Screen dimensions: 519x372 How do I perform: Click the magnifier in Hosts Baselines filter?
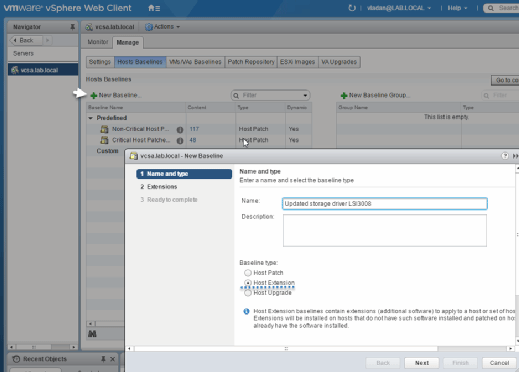[236, 96]
